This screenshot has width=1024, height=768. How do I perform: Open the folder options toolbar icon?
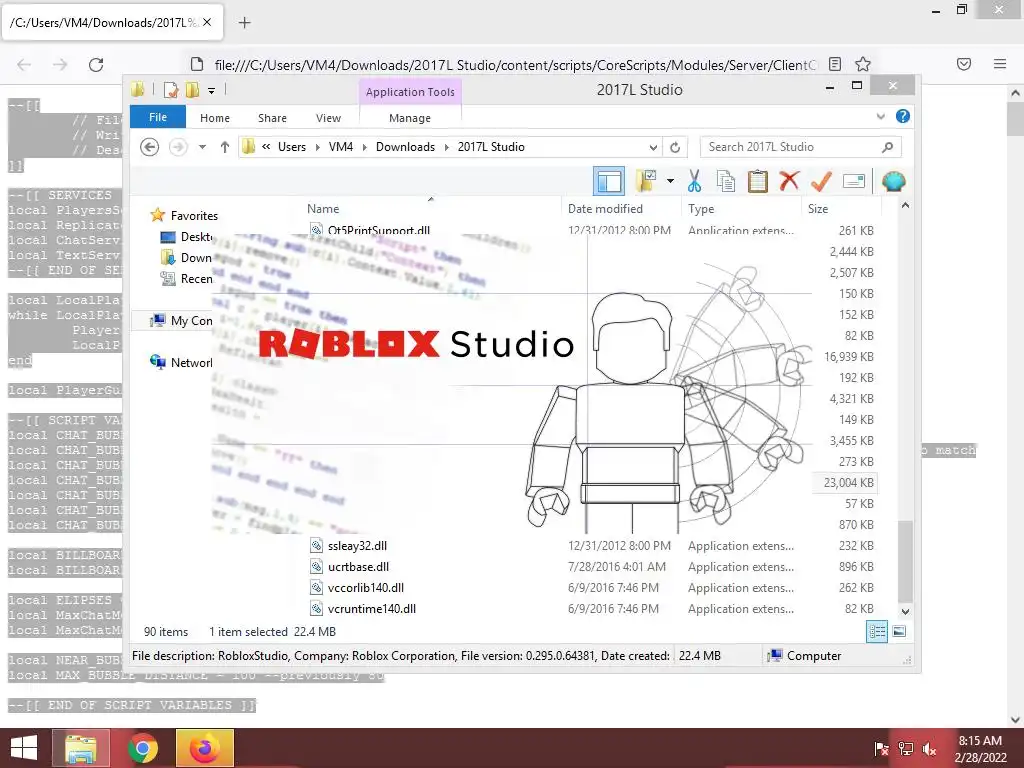[x=646, y=181]
